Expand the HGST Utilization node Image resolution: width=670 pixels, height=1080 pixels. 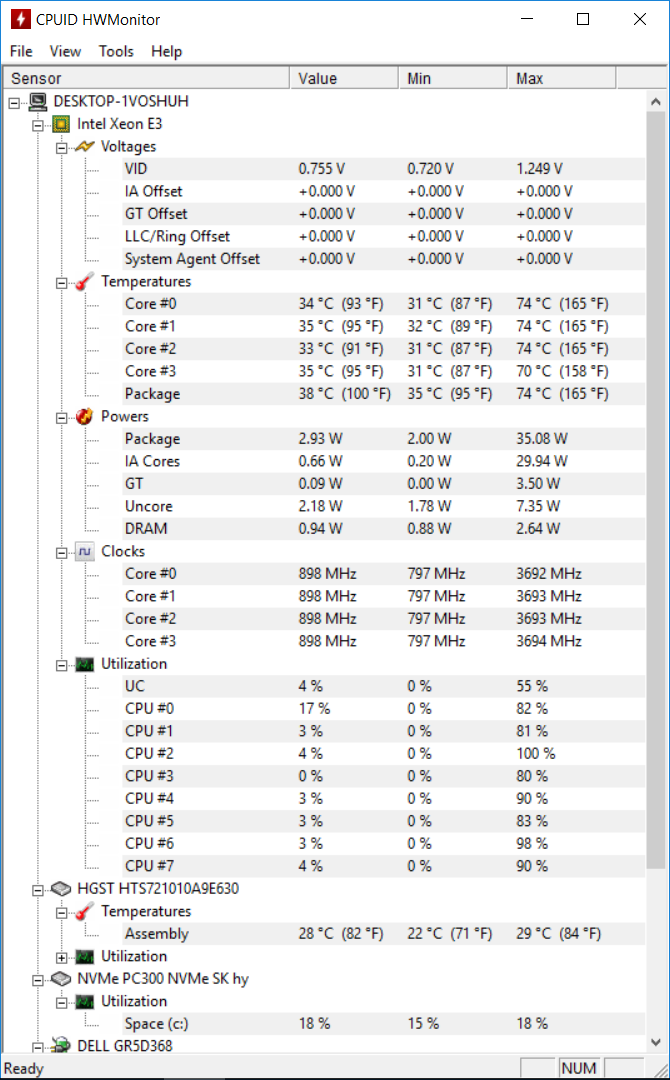point(62,957)
